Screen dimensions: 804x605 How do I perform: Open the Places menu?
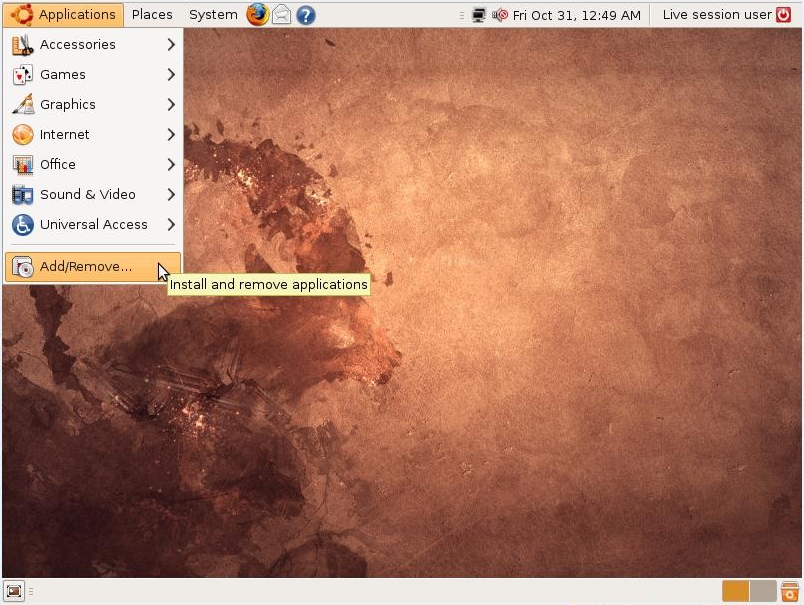tap(152, 14)
